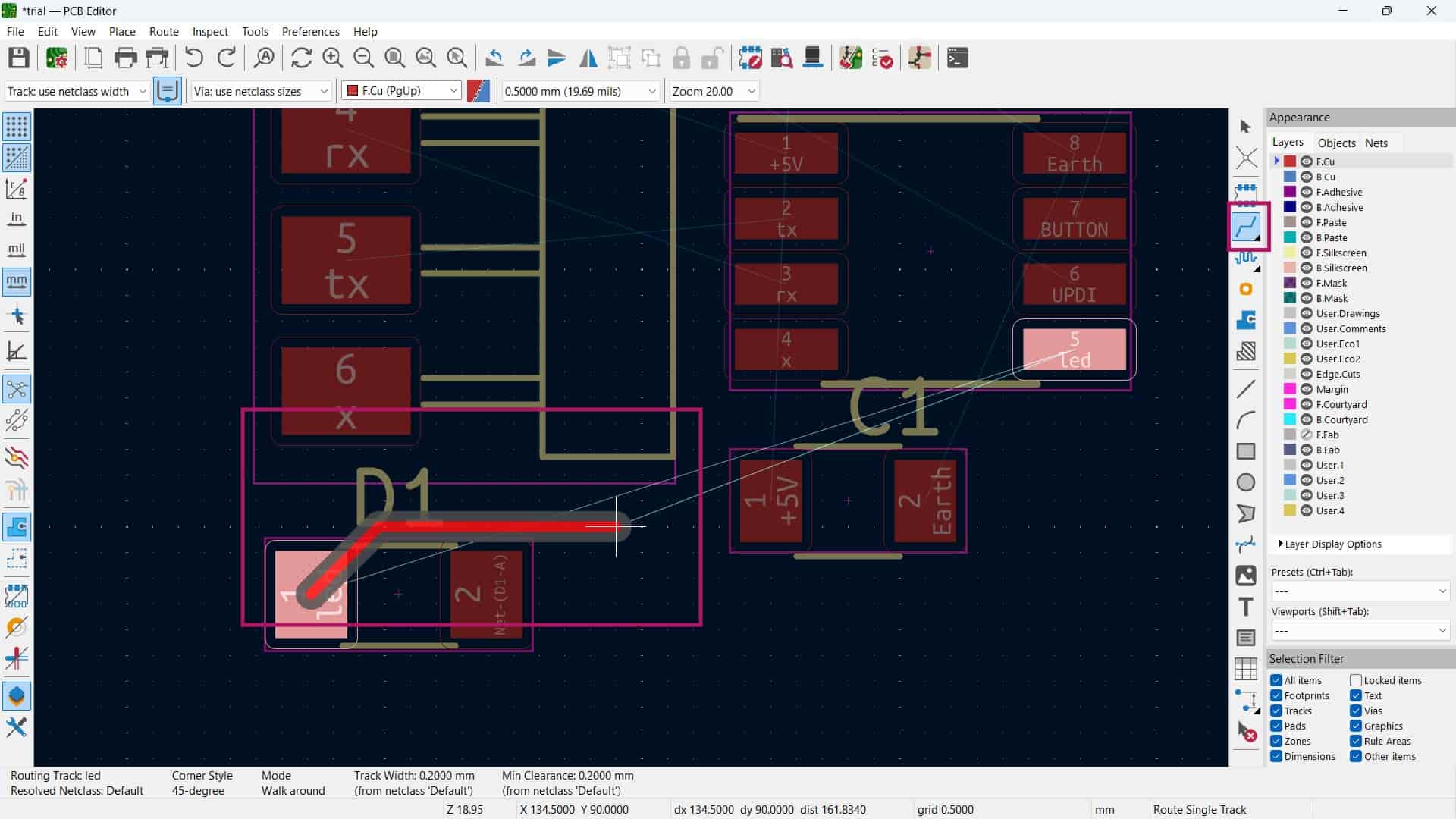Viewport: 1456px width, 819px height.
Task: Select the Add Text tool
Action: point(1246,607)
